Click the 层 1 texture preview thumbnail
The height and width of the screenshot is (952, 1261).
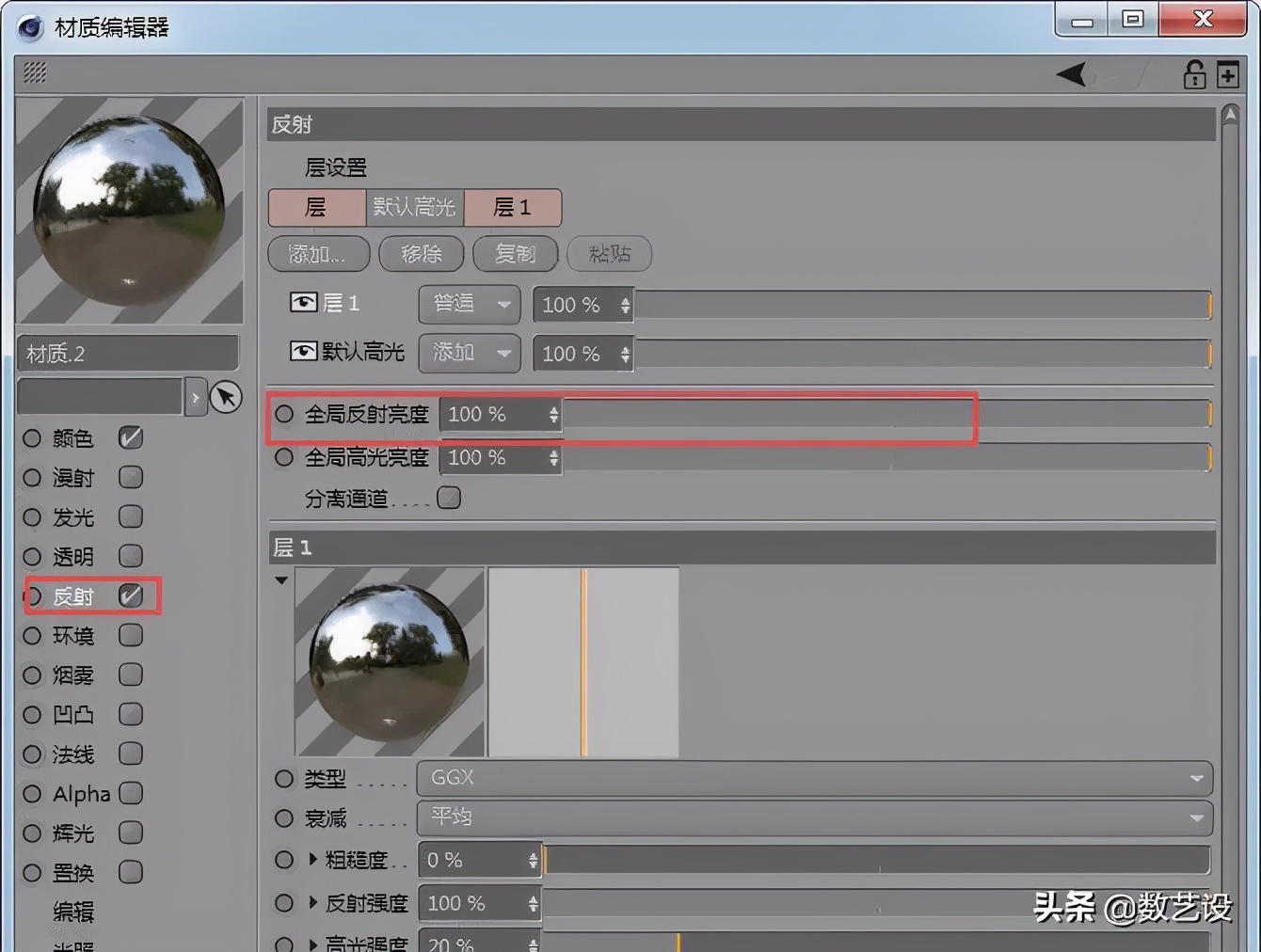(x=390, y=660)
